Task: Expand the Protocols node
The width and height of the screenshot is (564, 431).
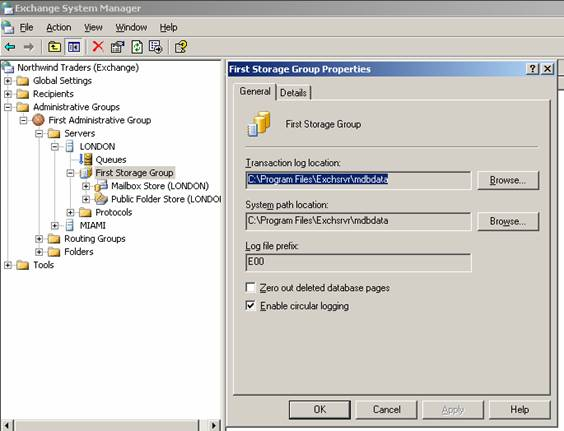Action: coord(70,212)
